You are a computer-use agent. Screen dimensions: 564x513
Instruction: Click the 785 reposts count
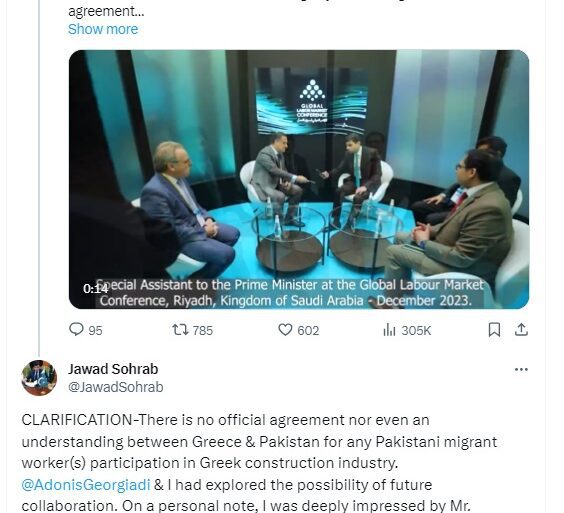pyautogui.click(x=203, y=331)
